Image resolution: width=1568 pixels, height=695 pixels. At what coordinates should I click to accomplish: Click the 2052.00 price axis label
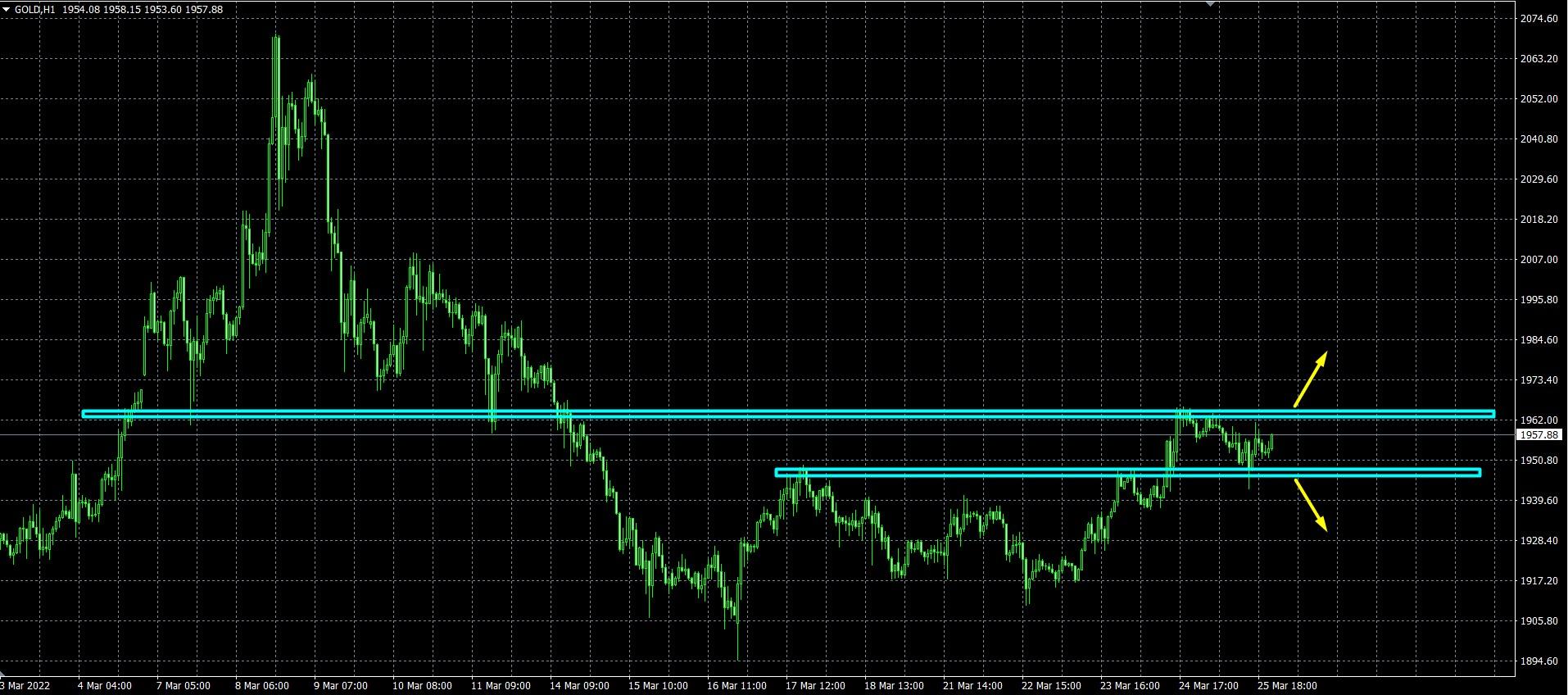click(x=1539, y=98)
